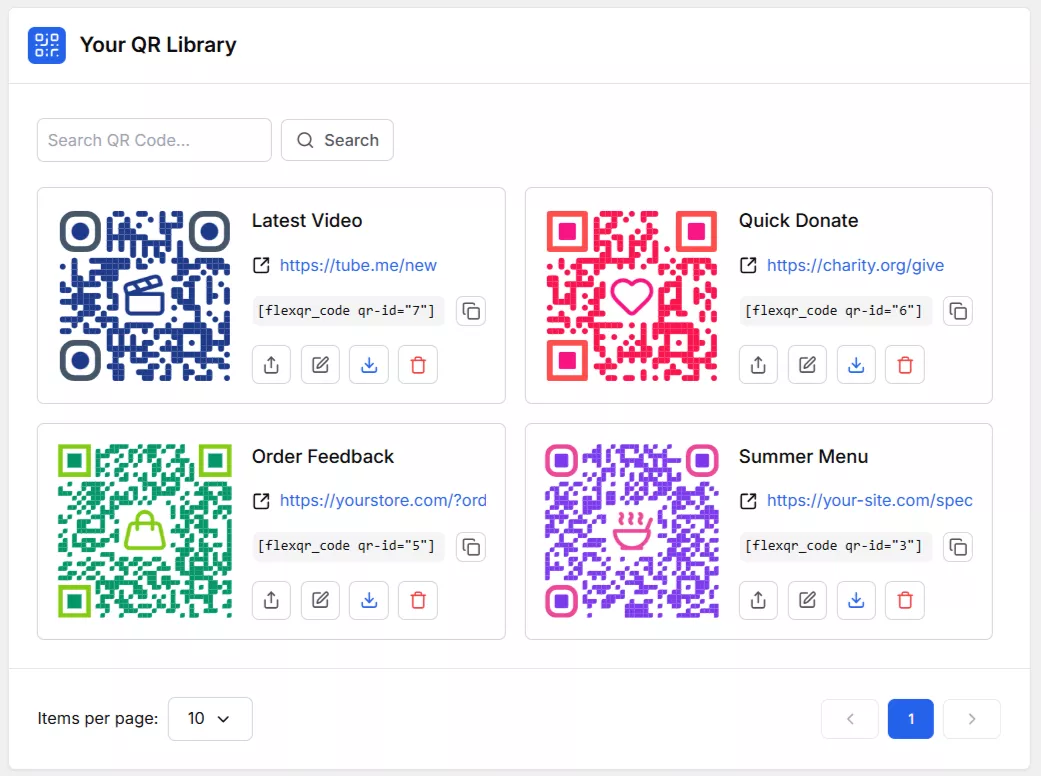The width and height of the screenshot is (1041, 776).
Task: Share the Summer Menu QR code
Action: 758,600
